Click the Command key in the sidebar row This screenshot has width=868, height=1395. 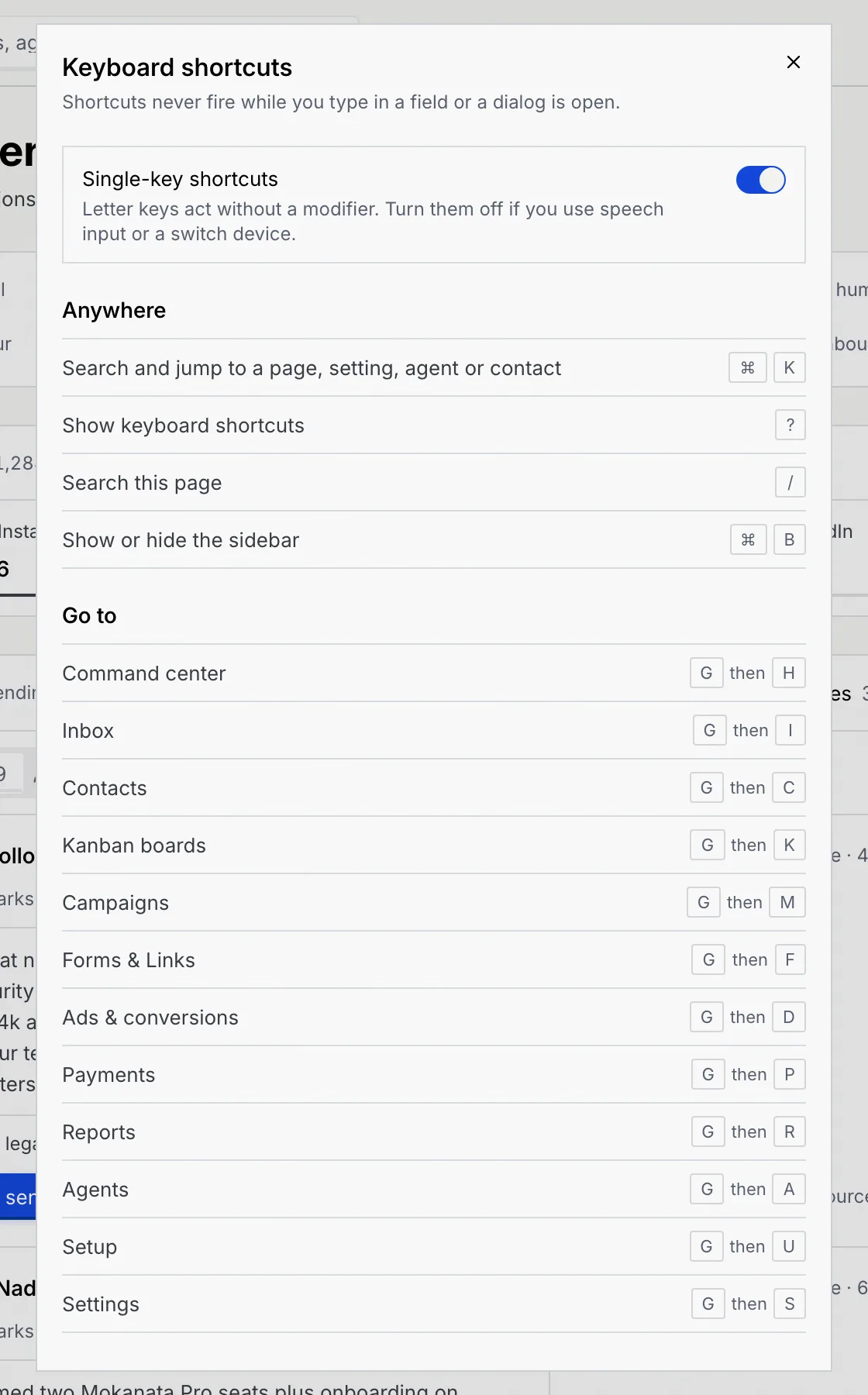(748, 539)
